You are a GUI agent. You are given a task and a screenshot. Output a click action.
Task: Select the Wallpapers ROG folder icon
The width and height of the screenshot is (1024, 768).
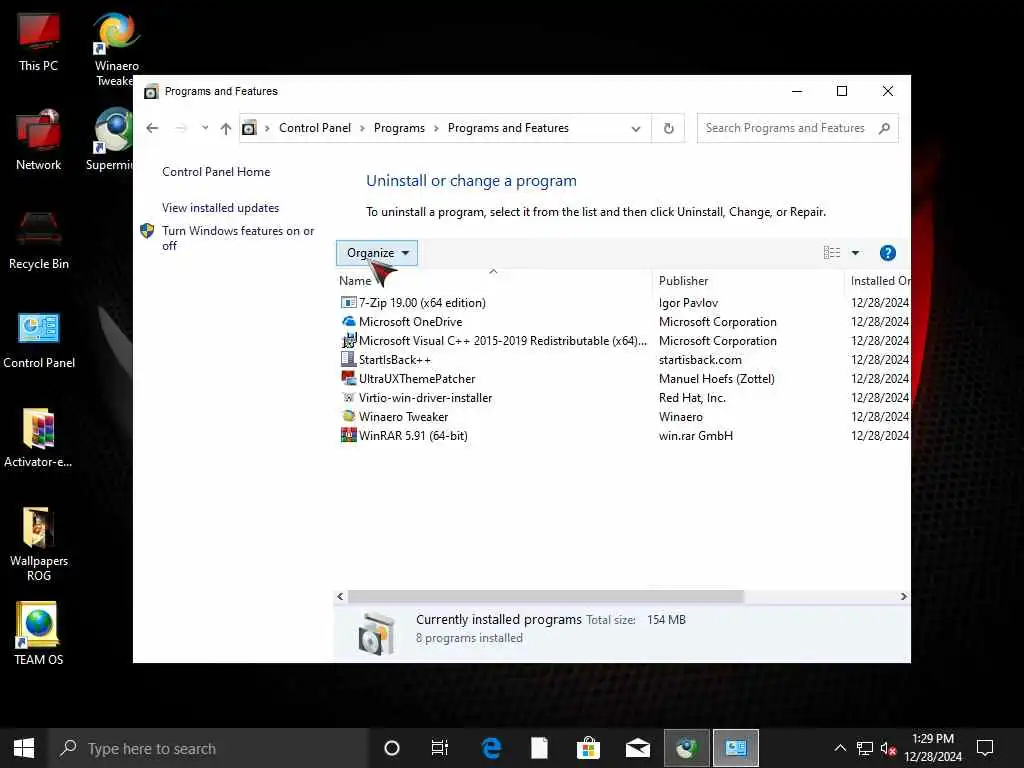point(39,544)
